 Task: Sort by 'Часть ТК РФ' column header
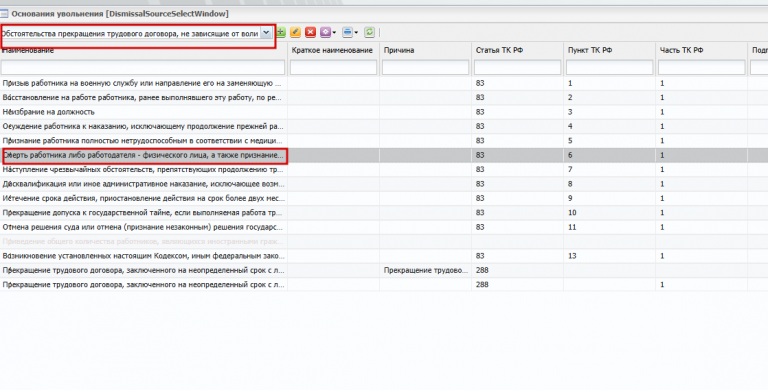coord(681,50)
